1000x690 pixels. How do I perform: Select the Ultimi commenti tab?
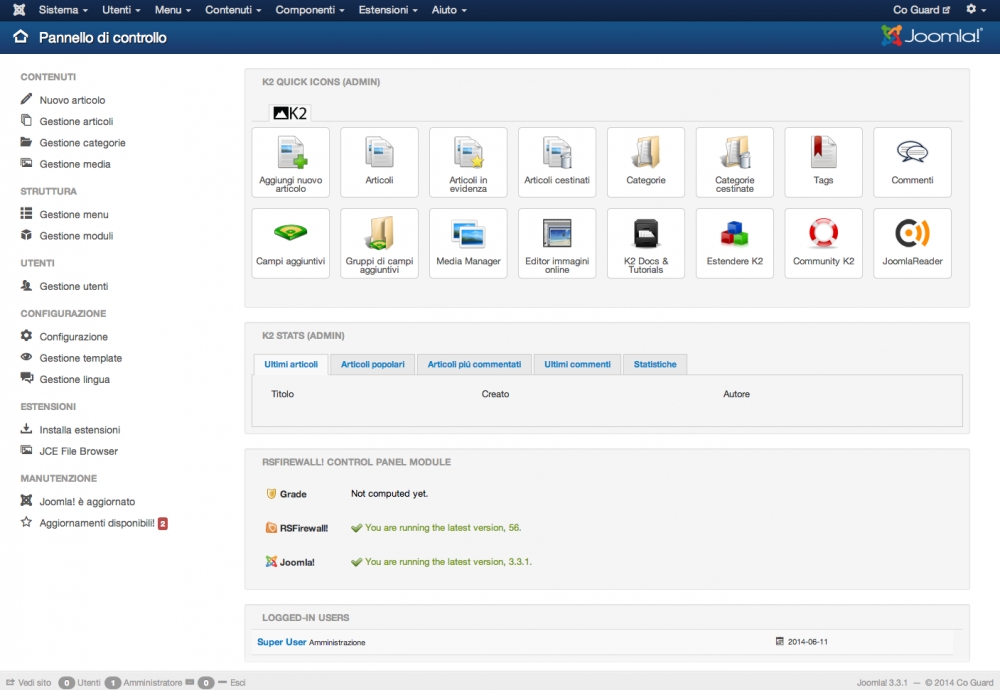tap(577, 364)
